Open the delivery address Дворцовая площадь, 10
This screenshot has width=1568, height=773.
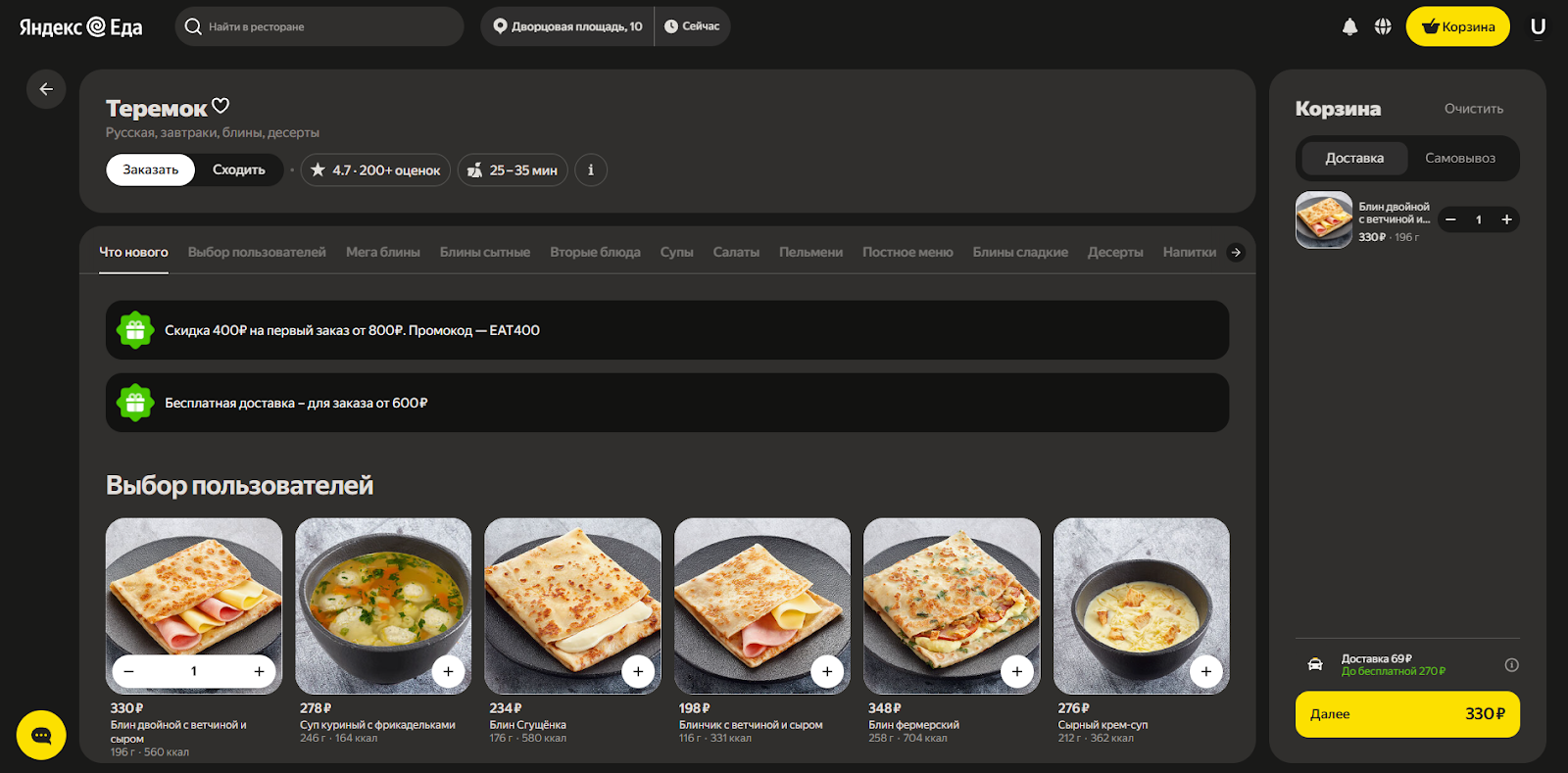[567, 26]
